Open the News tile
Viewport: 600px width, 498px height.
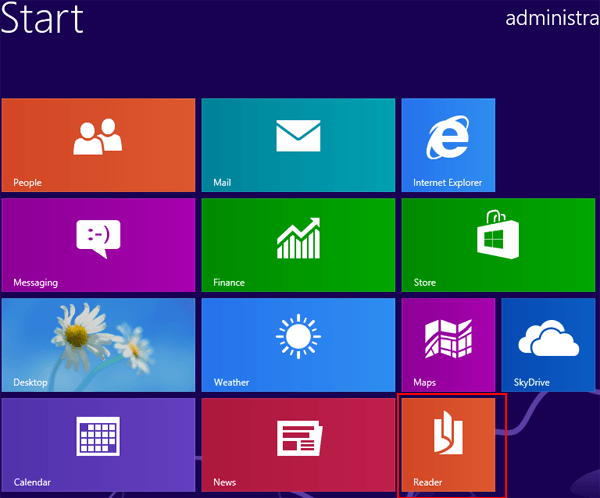(298, 445)
